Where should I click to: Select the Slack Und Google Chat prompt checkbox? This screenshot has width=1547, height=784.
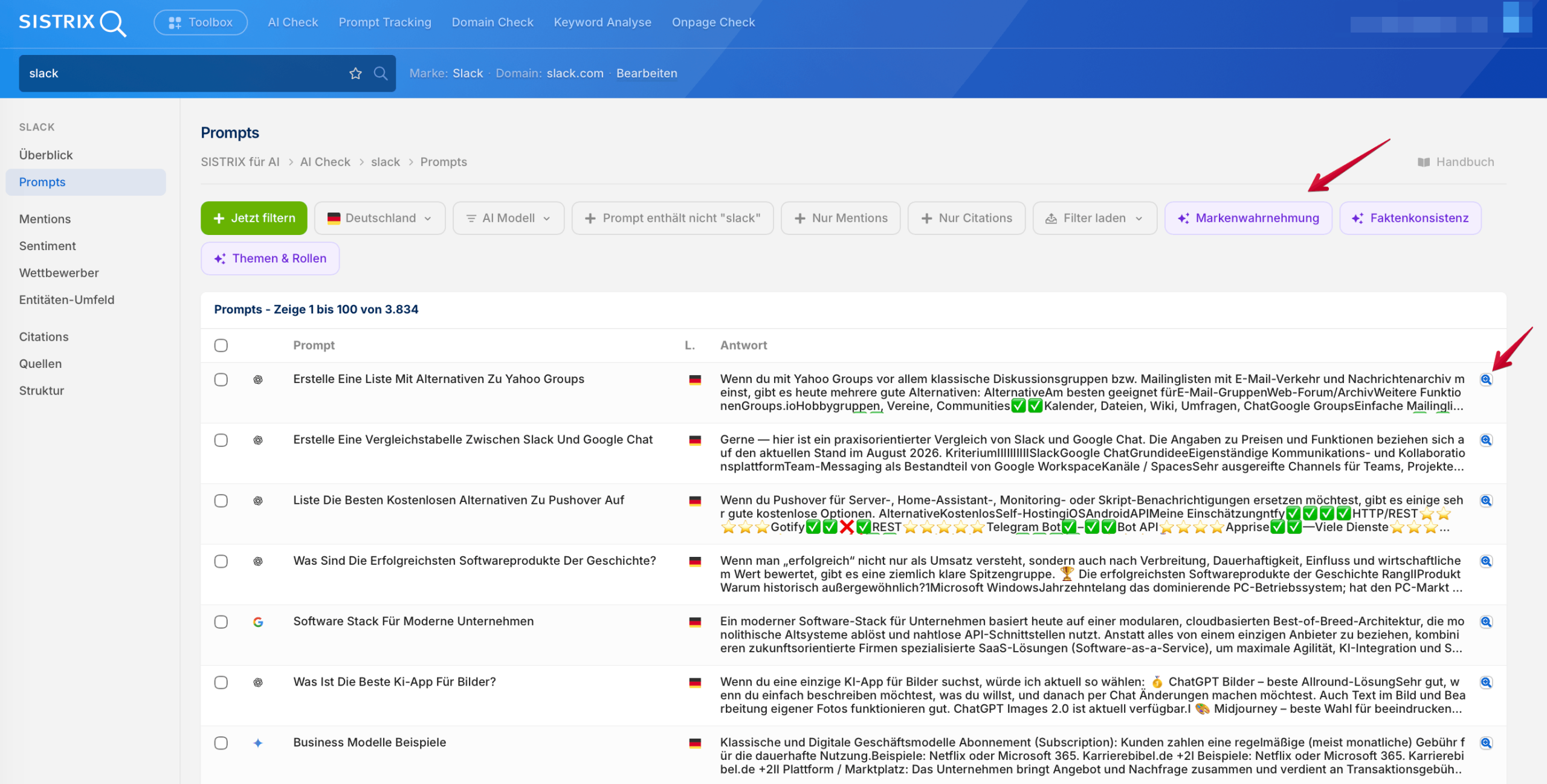coord(221,440)
